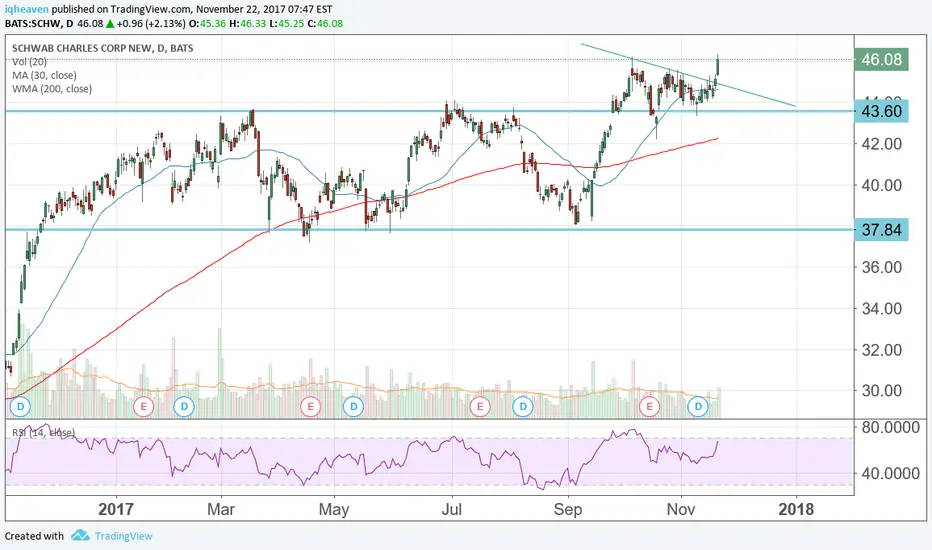Click the 40.0000 RSI axis label
The width and height of the screenshot is (932, 550).
click(890, 474)
